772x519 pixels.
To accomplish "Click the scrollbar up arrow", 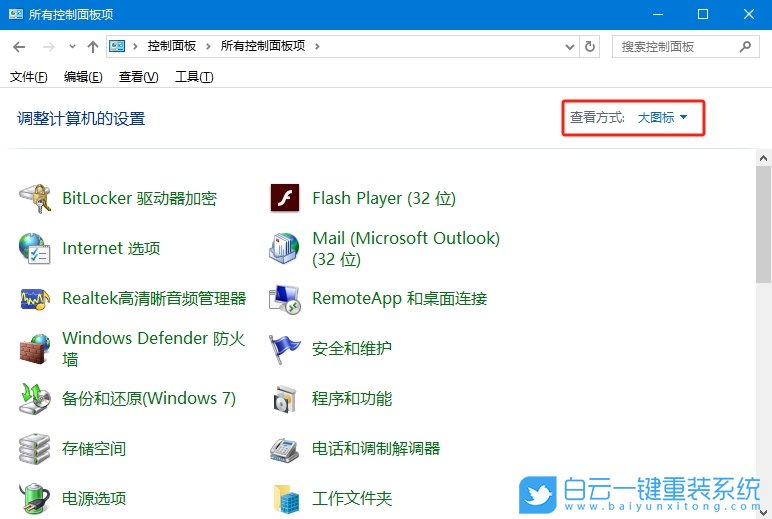I will pyautogui.click(x=764, y=159).
